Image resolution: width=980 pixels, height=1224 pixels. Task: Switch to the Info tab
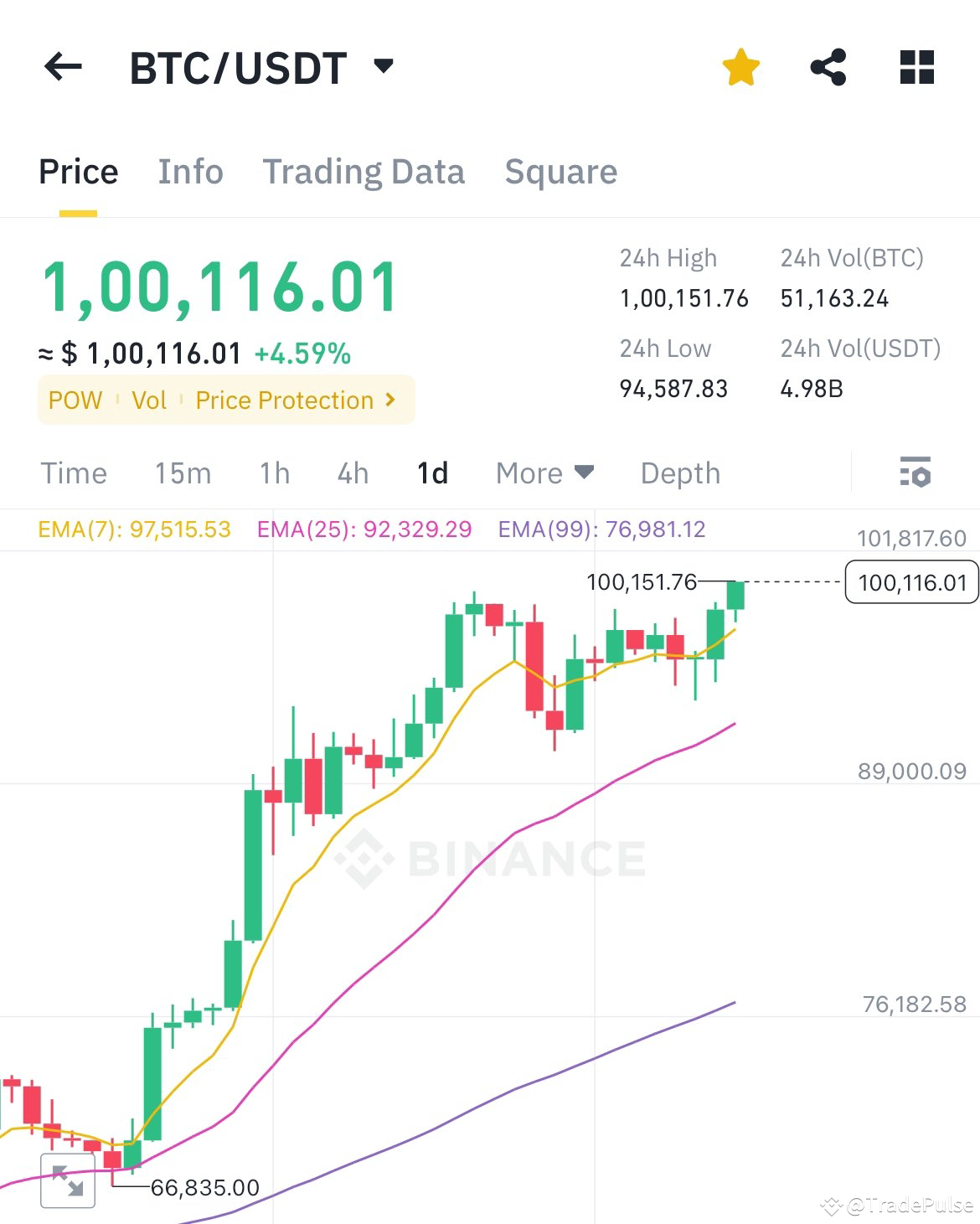tap(190, 172)
